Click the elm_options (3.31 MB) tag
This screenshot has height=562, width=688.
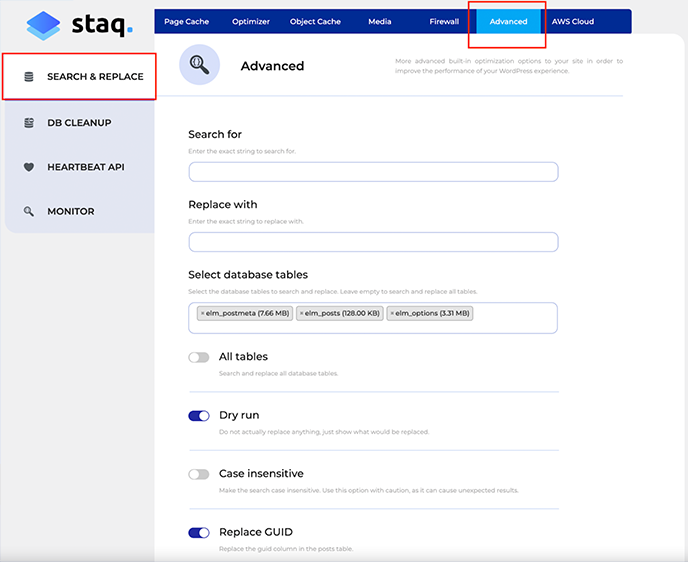[x=430, y=313]
